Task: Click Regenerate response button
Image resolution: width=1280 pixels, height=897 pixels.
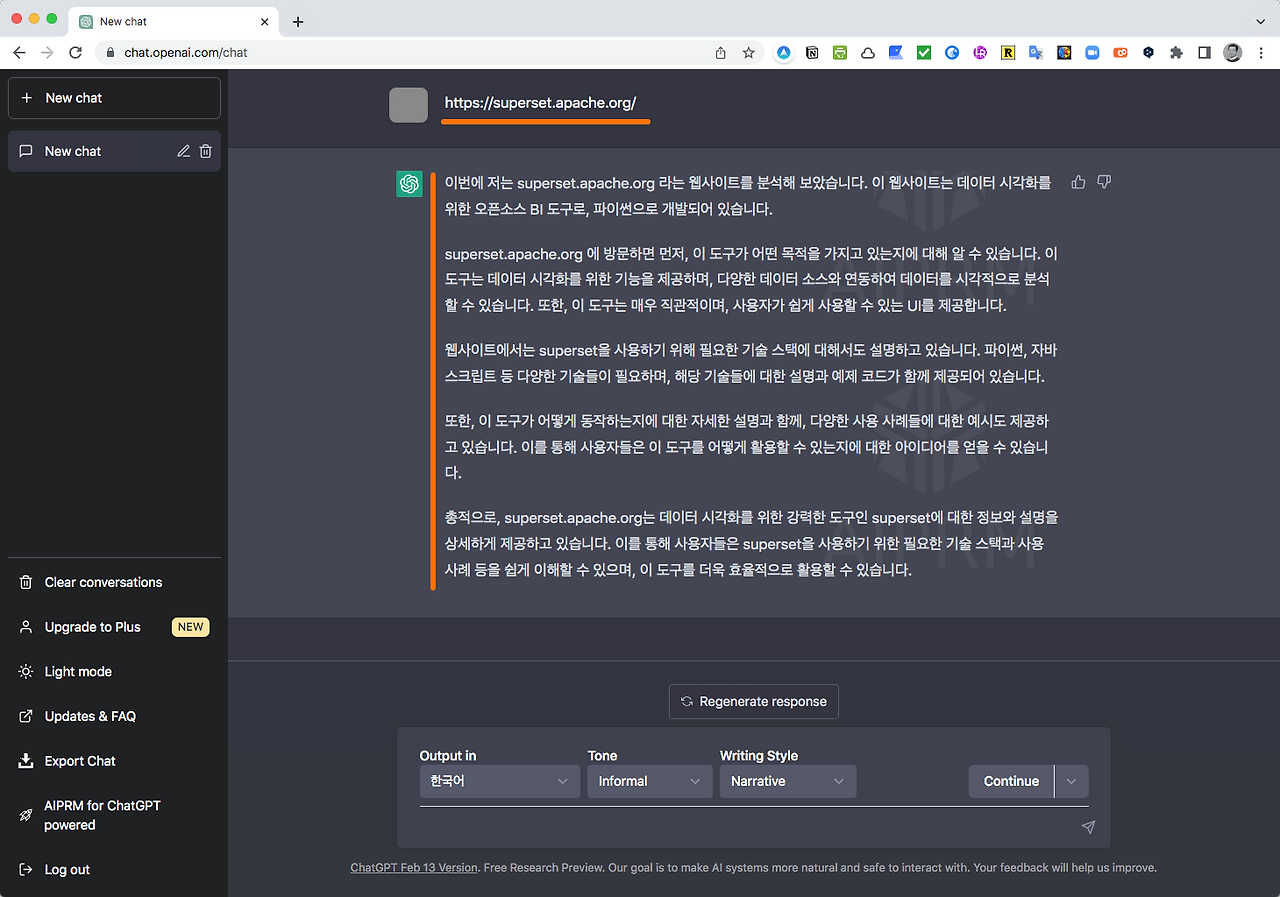Action: click(x=754, y=701)
